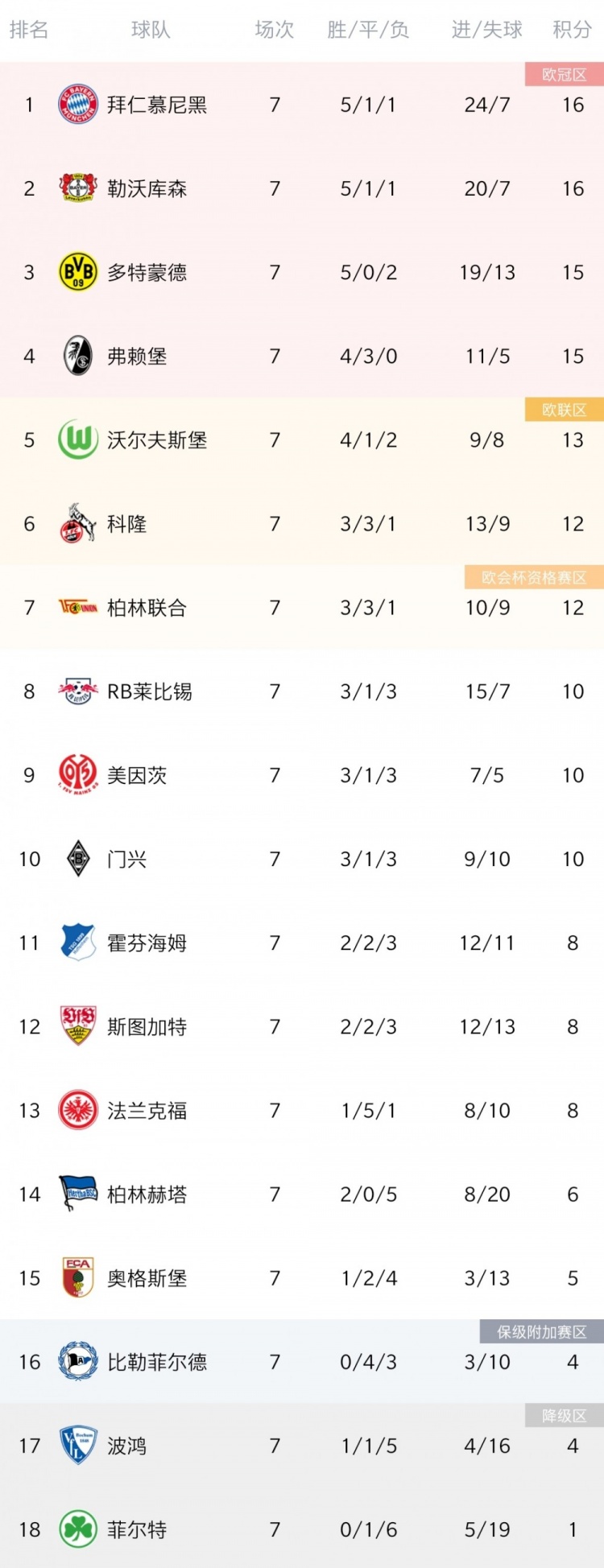604x1568 pixels.
Task: Select the 积分 column header
Action: (573, 30)
